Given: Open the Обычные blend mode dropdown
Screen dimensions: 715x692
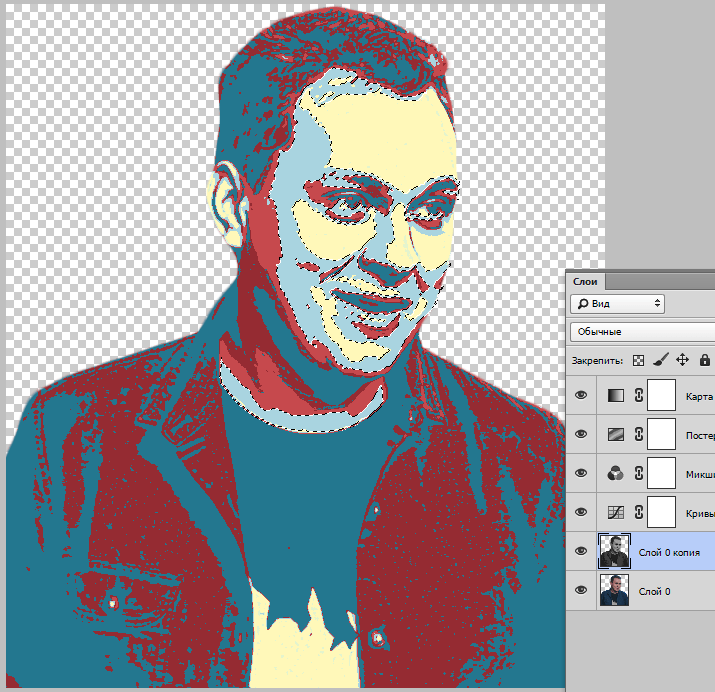Looking at the screenshot, I should [642, 332].
